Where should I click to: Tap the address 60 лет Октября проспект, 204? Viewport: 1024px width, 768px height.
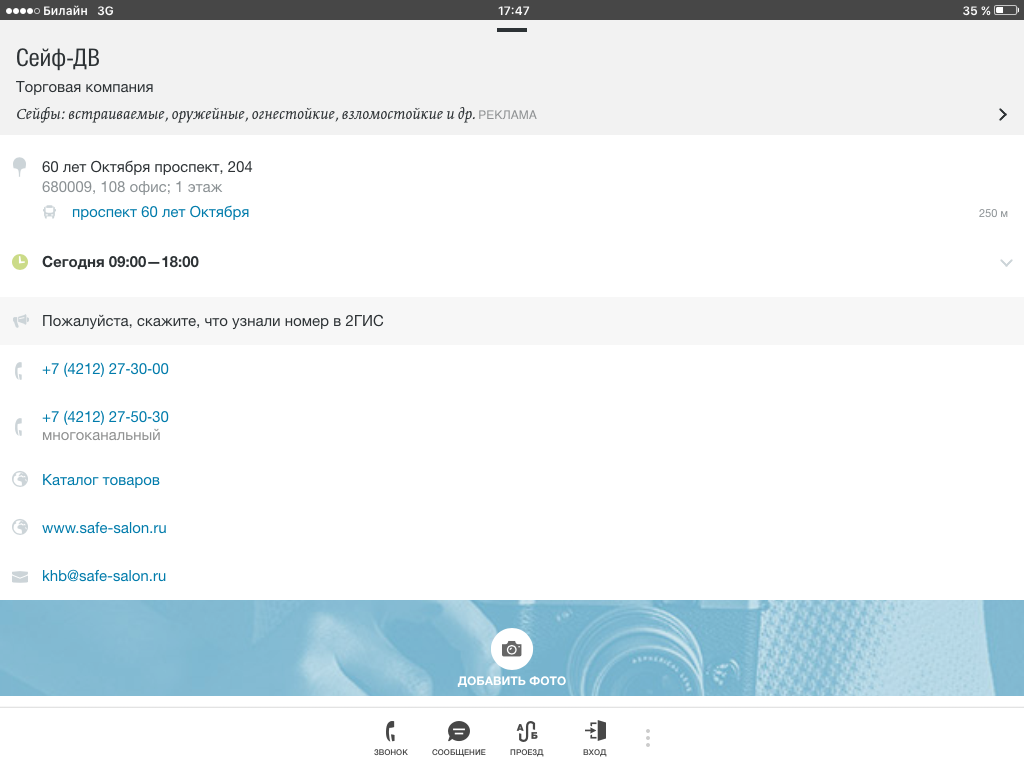pos(147,167)
